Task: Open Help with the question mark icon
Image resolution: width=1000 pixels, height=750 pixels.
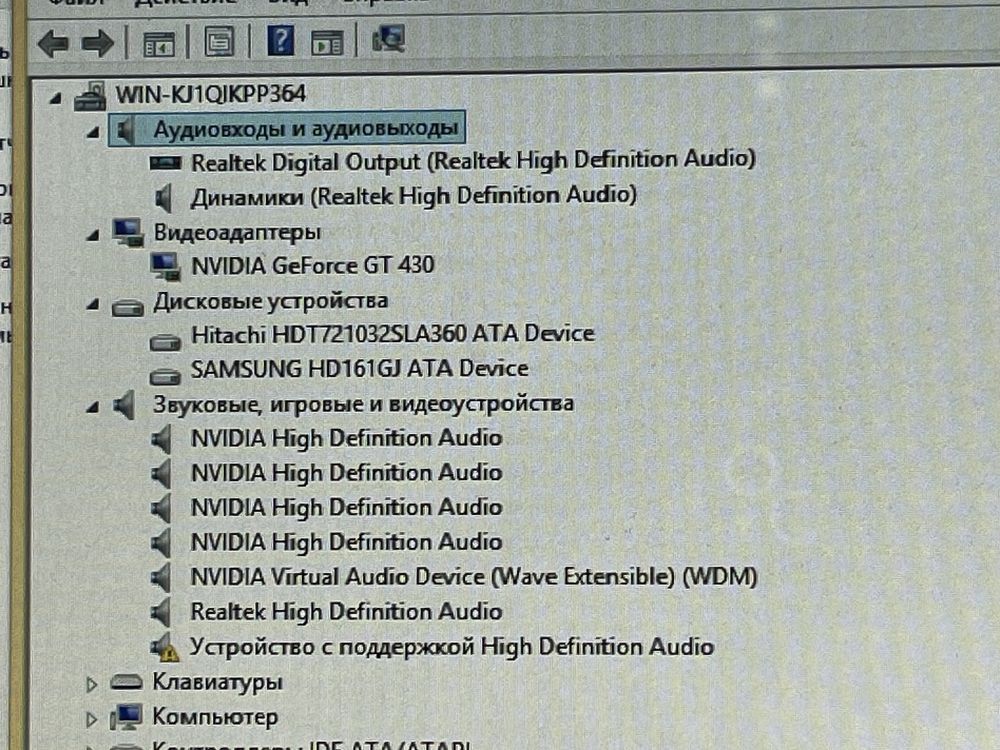Action: point(281,41)
